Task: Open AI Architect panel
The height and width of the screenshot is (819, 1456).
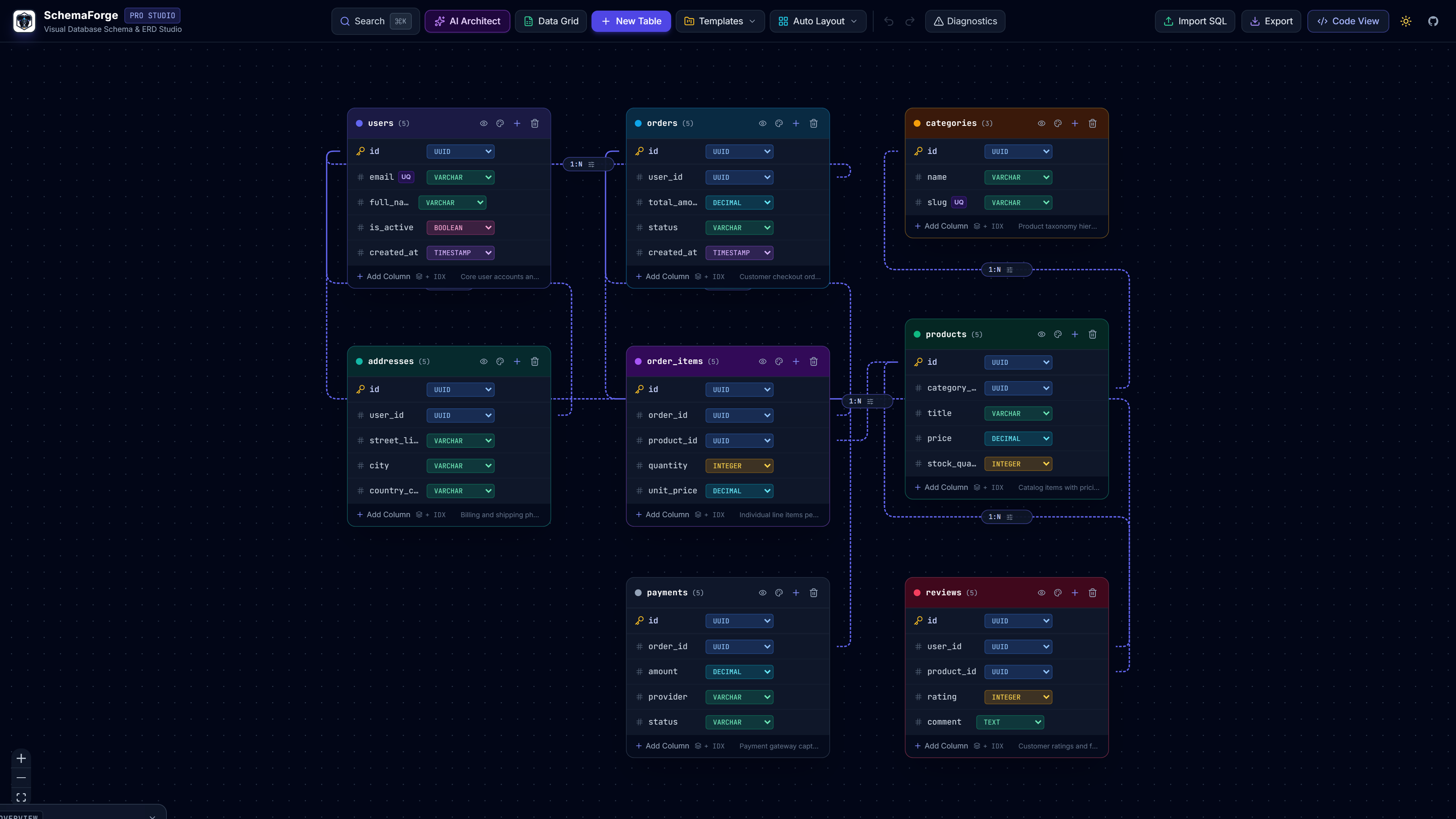Action: pyautogui.click(x=468, y=22)
